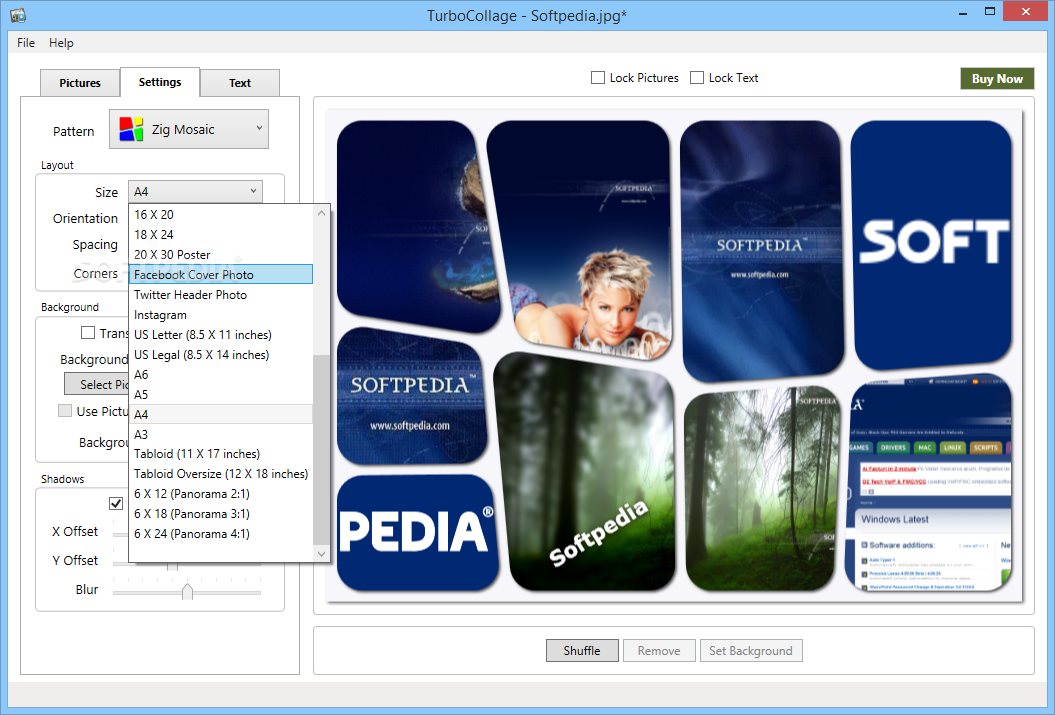Open the Help menu

pyautogui.click(x=61, y=42)
